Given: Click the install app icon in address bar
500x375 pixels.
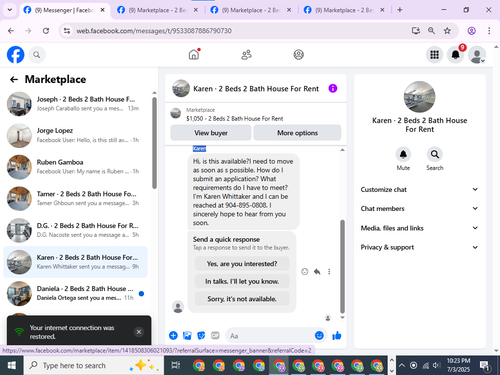Looking at the screenshot, I should (x=416, y=31).
